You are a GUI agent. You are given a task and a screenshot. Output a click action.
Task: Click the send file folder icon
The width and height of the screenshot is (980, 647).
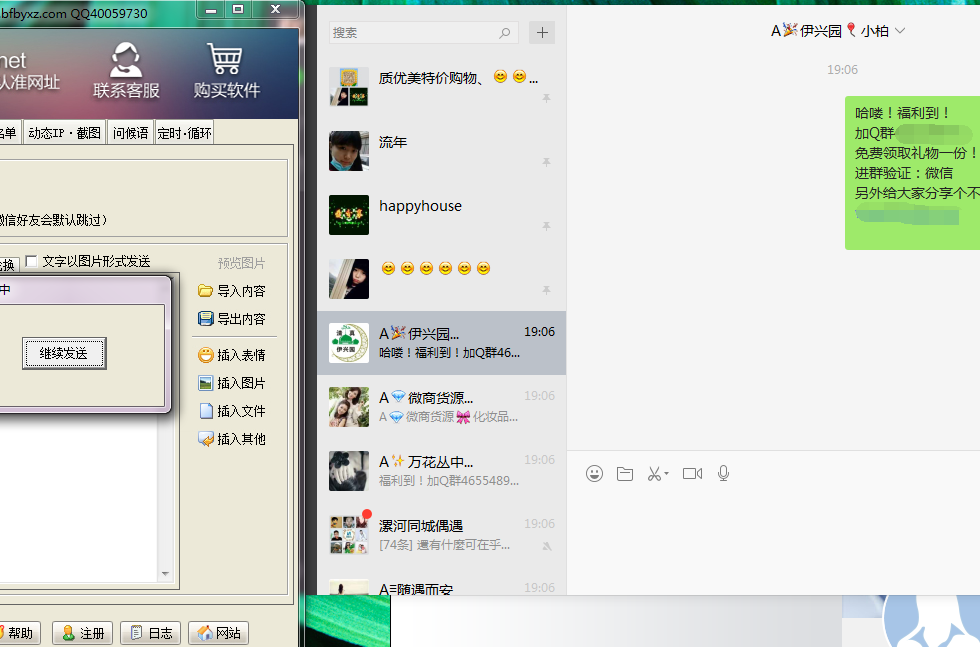[x=625, y=473]
